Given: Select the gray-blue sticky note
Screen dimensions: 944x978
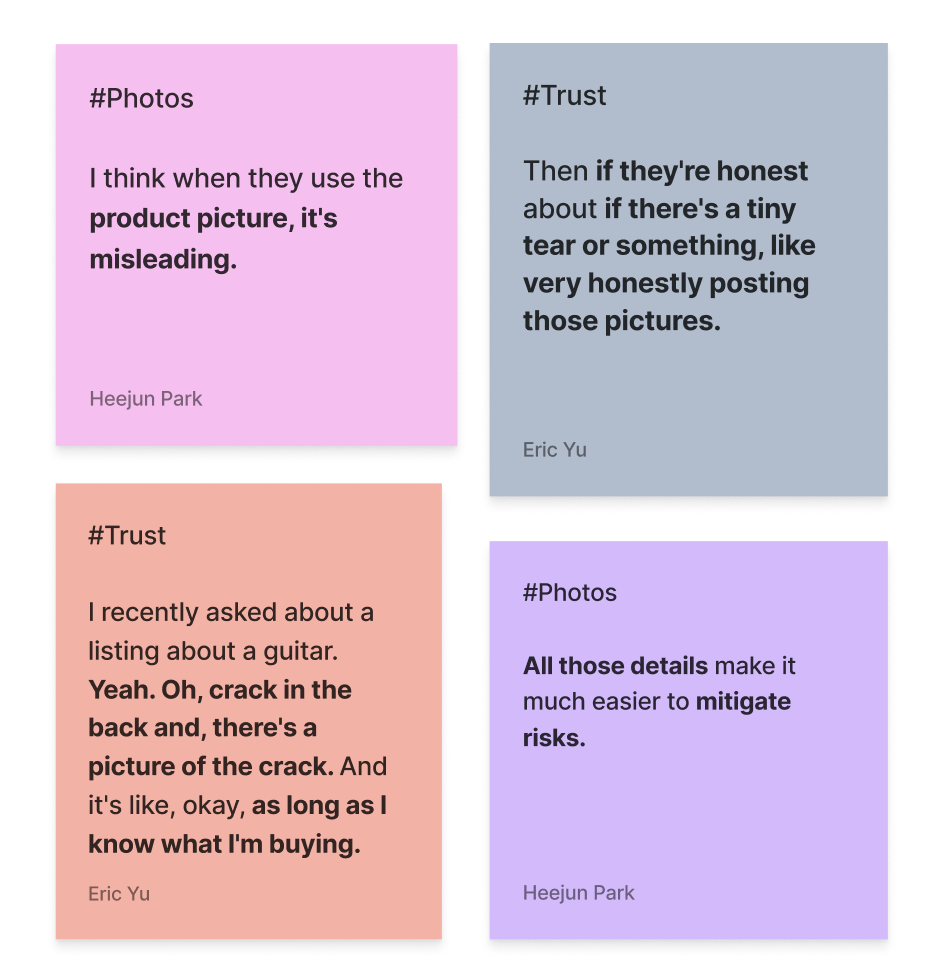Looking at the screenshot, I should (x=689, y=269).
